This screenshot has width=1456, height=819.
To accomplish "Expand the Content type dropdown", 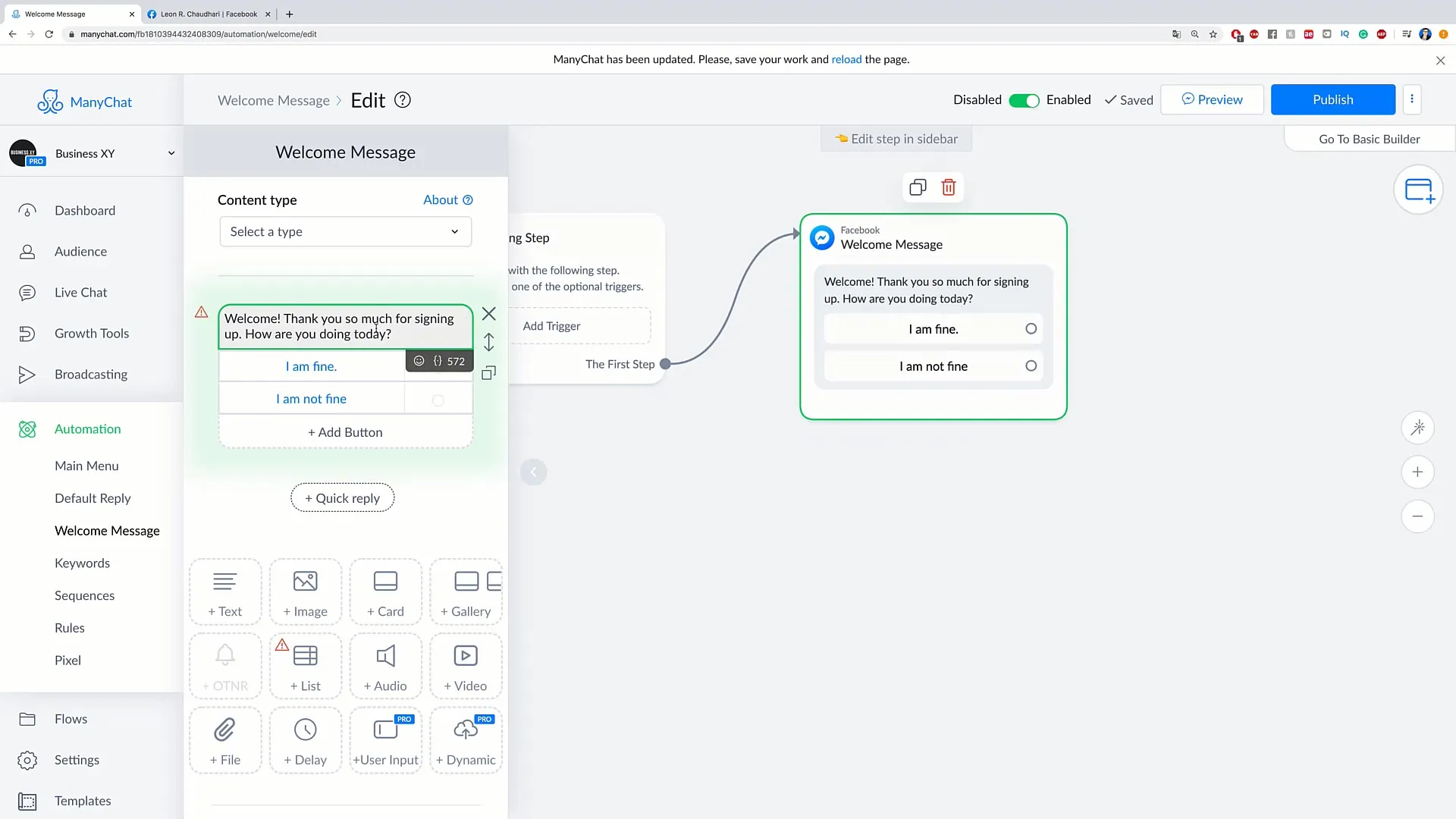I will coord(344,231).
